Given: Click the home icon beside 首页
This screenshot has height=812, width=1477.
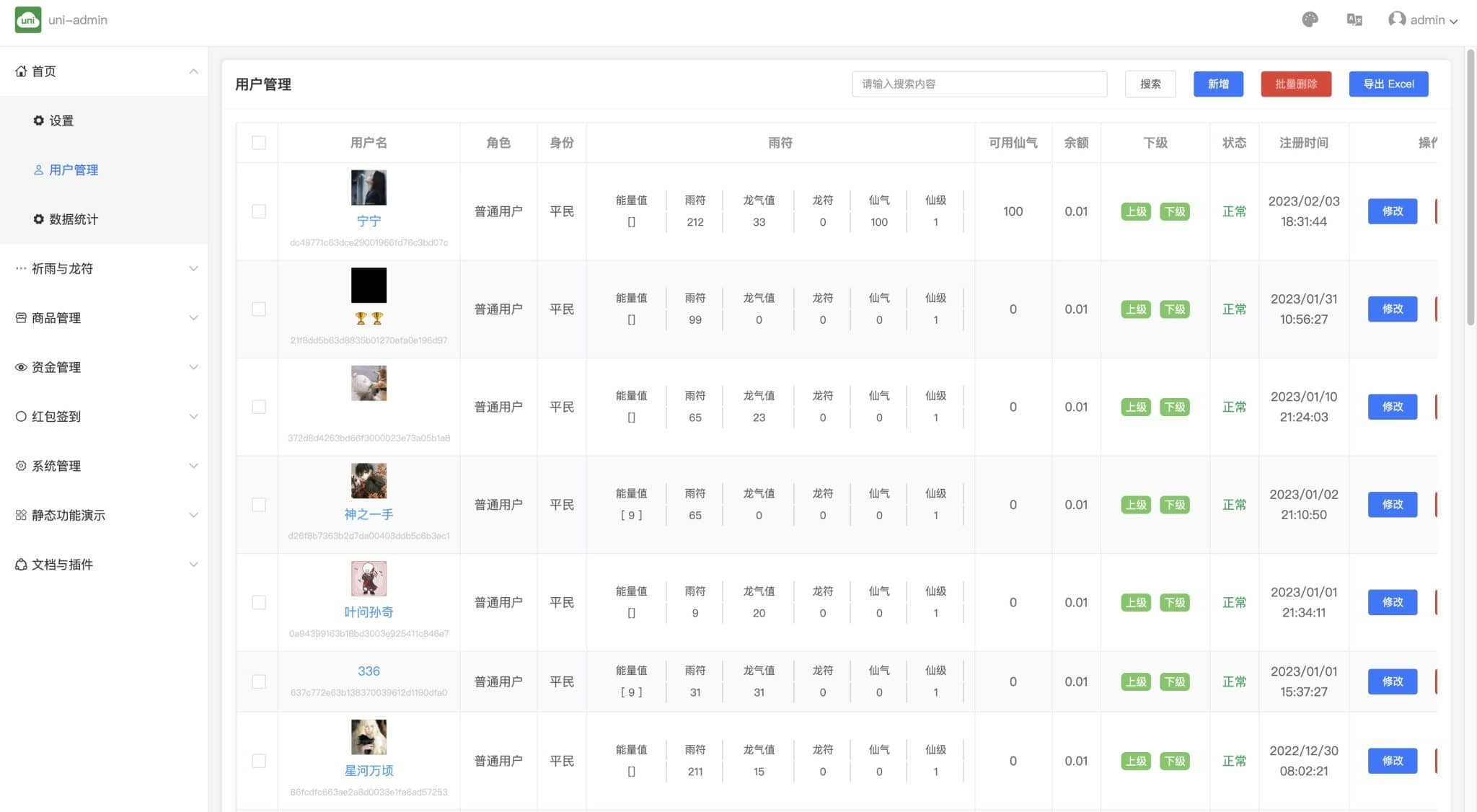Looking at the screenshot, I should [x=21, y=71].
